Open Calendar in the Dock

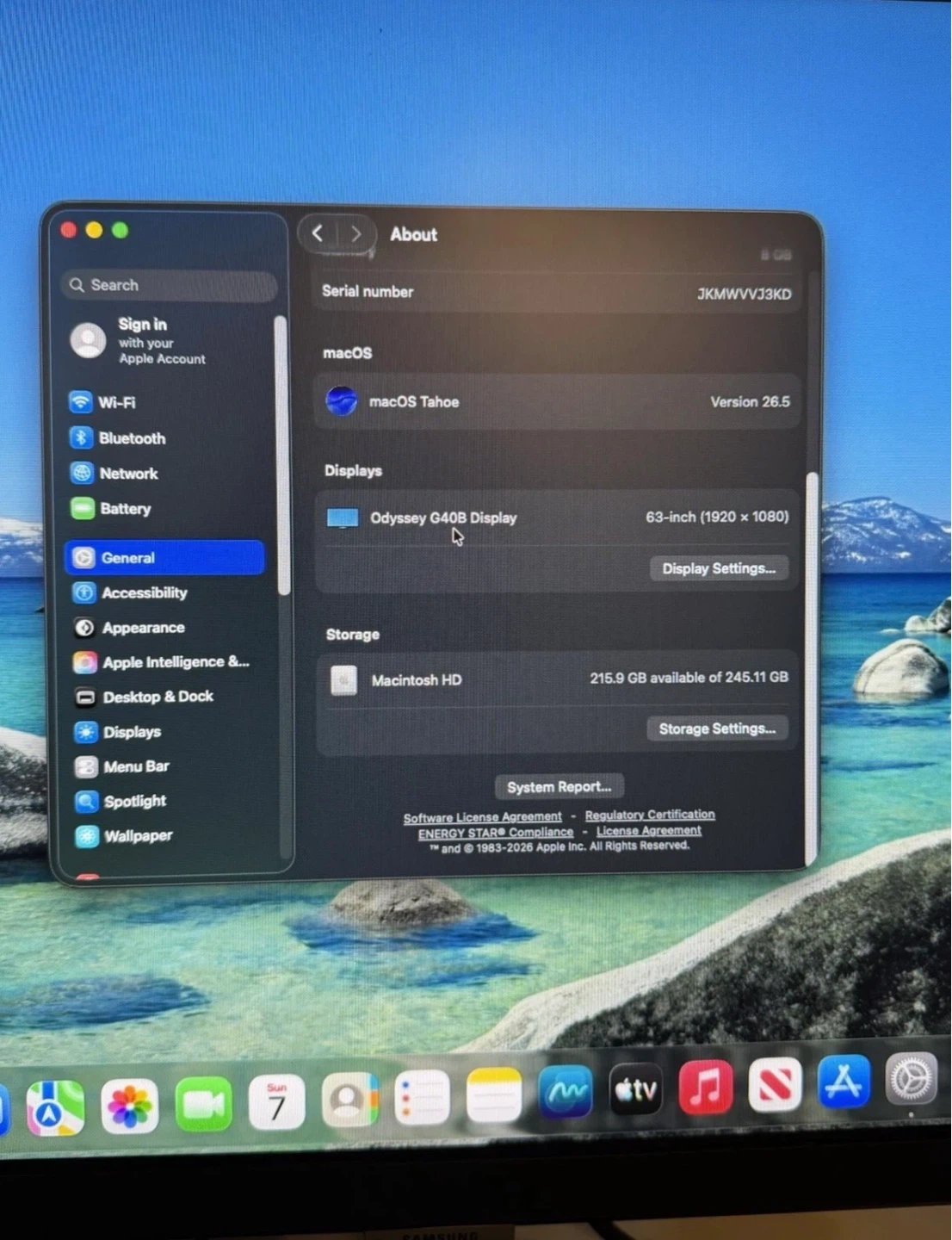tap(276, 1102)
